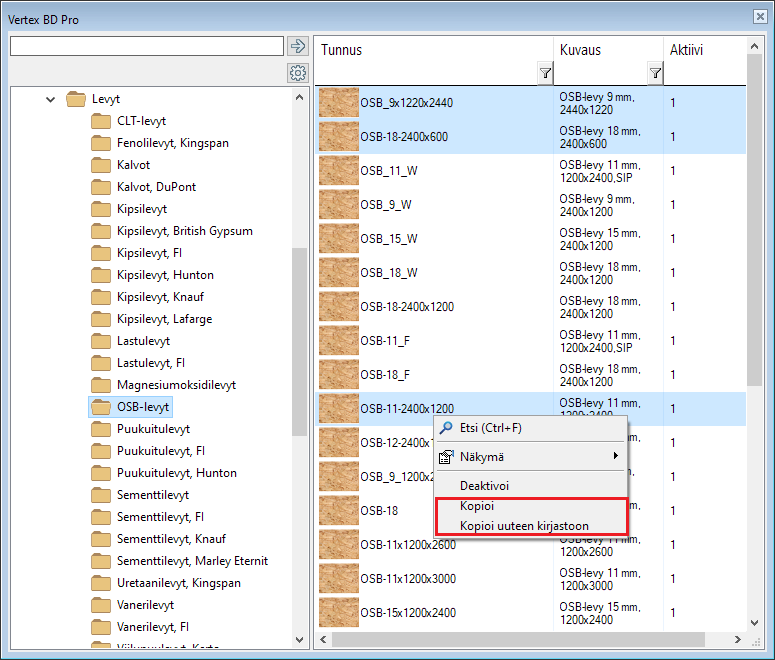The height and width of the screenshot is (660, 775).
Task: Click the search arrow button next to search field
Action: tap(297, 46)
